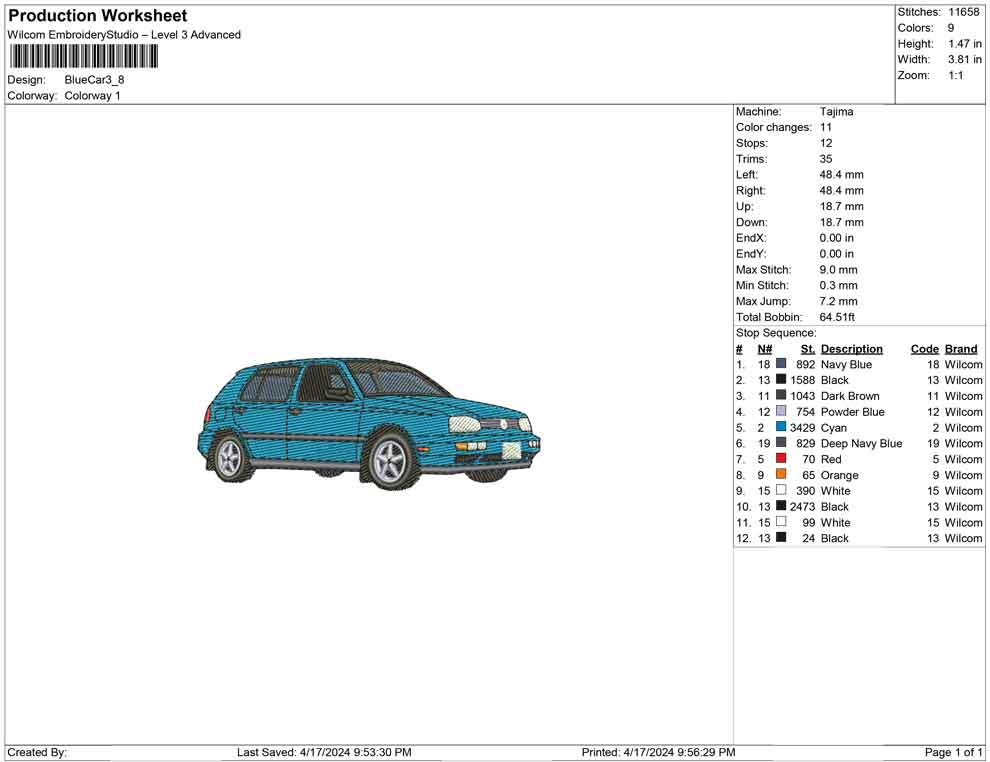This screenshot has width=990, height=762.
Task: Click the Min Stitch value 0.3 mm
Action: [x=838, y=285]
